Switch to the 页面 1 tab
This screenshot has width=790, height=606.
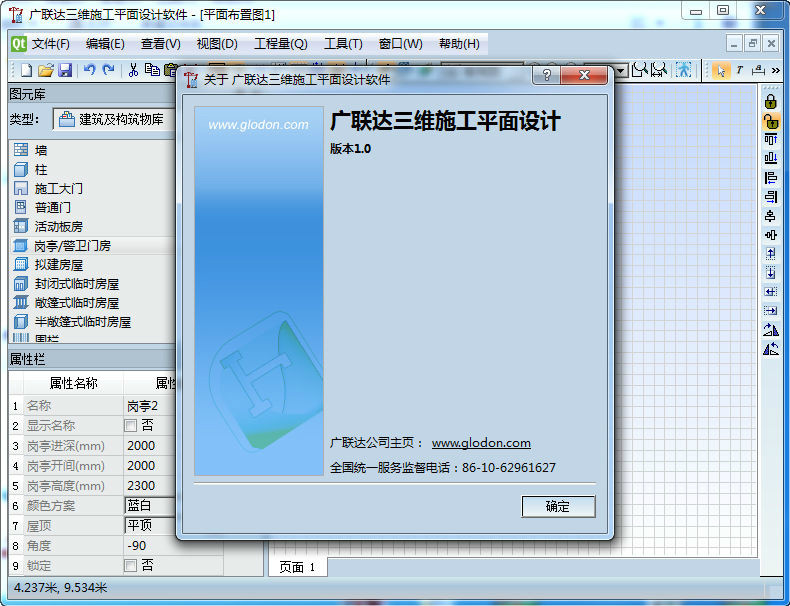[x=297, y=567]
